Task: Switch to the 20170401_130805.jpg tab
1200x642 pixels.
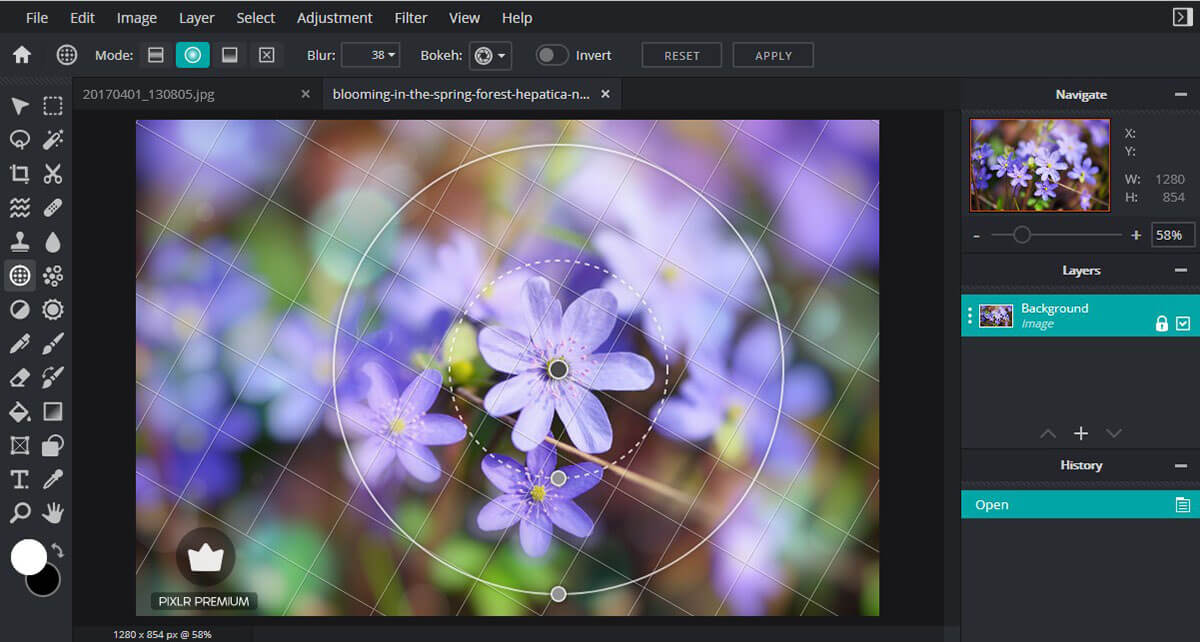Action: (149, 94)
